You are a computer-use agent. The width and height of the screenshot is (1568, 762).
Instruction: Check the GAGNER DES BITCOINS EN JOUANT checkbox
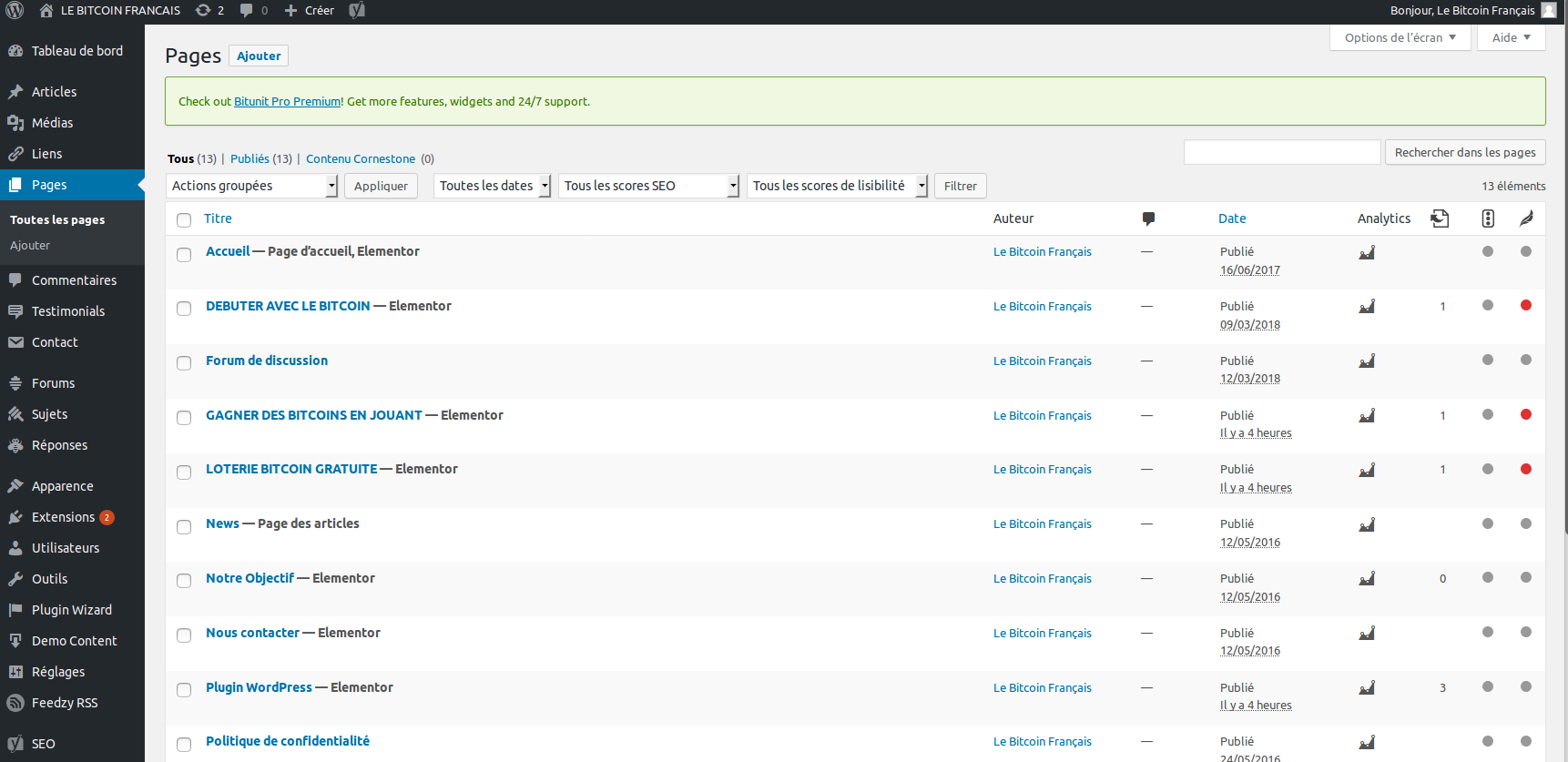click(184, 418)
